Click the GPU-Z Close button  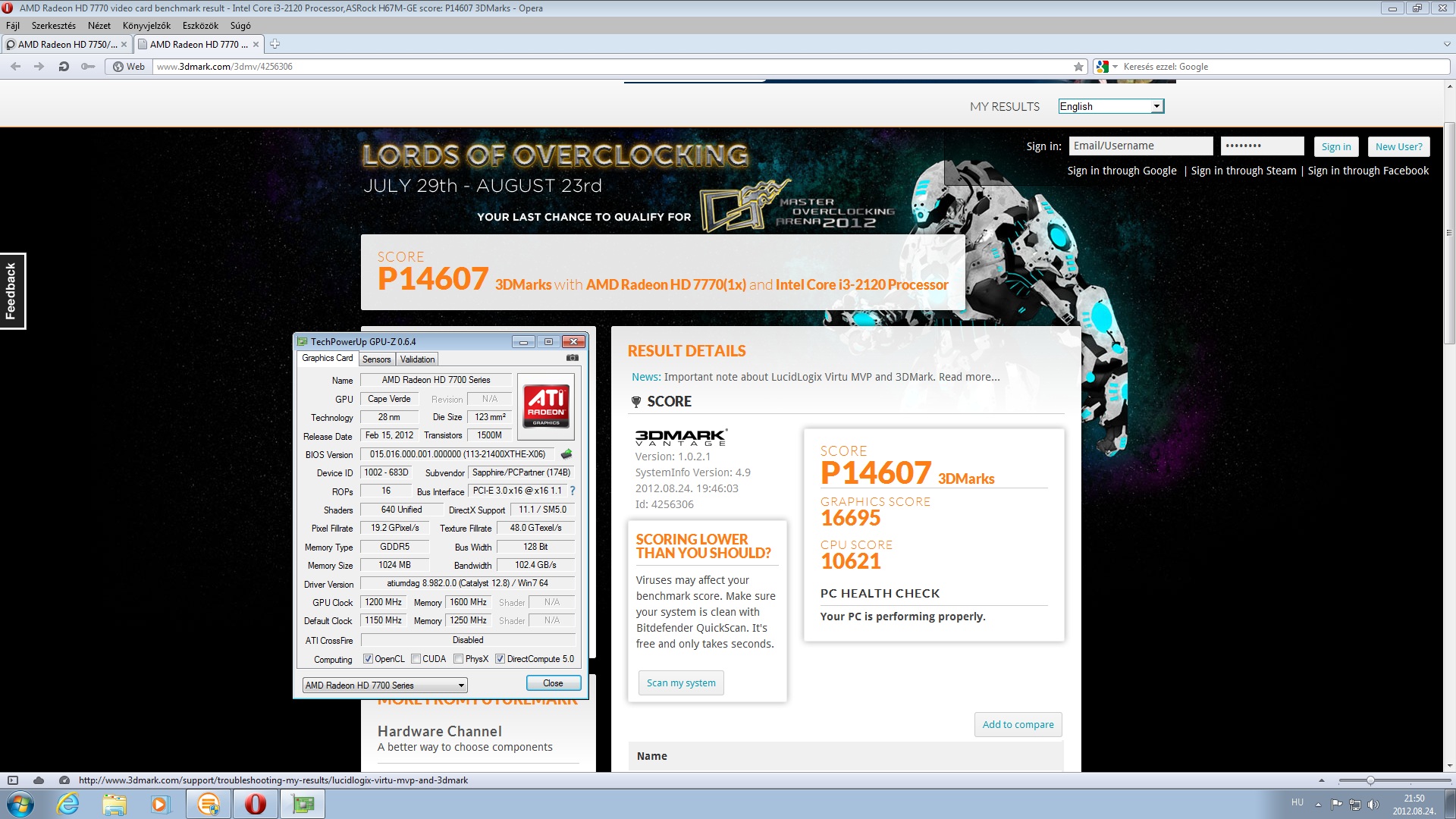[x=553, y=683]
